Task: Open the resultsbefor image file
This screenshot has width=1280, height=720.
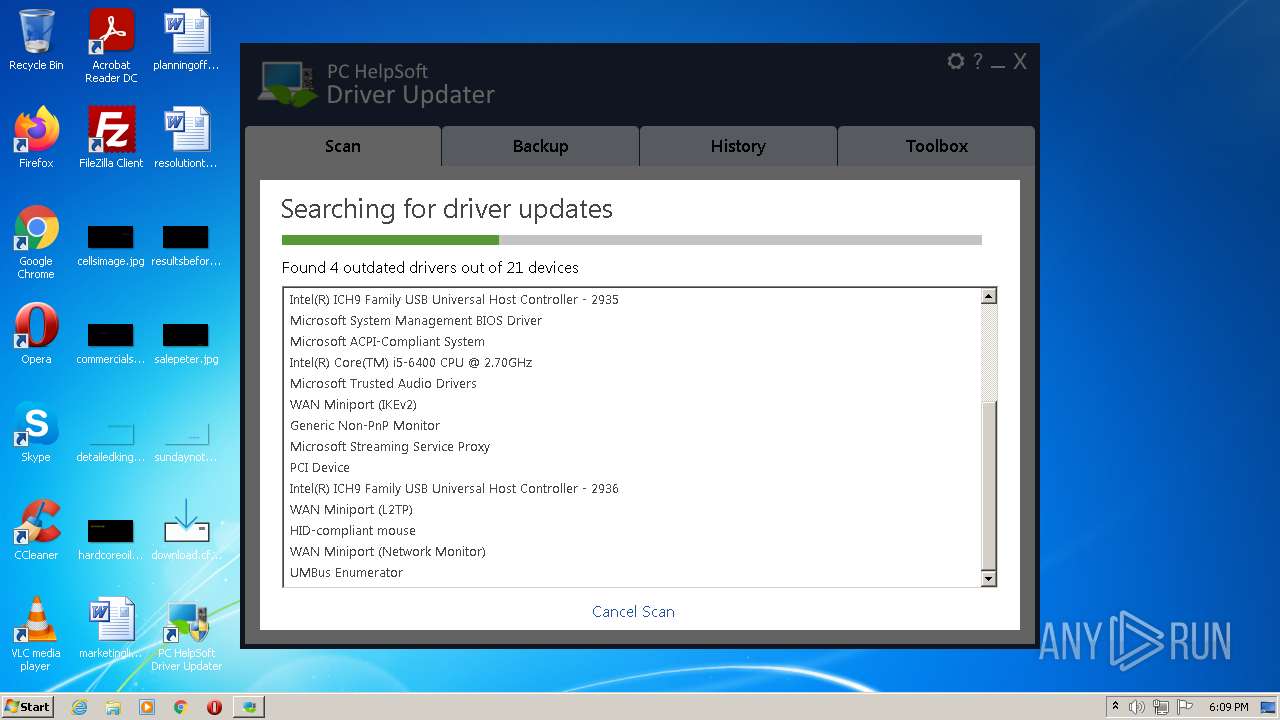Action: [186, 246]
